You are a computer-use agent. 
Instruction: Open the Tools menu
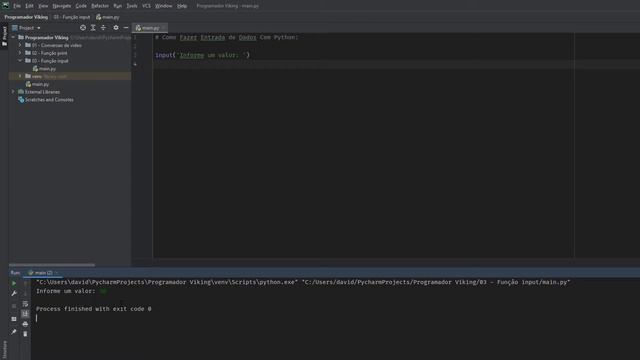(132, 6)
